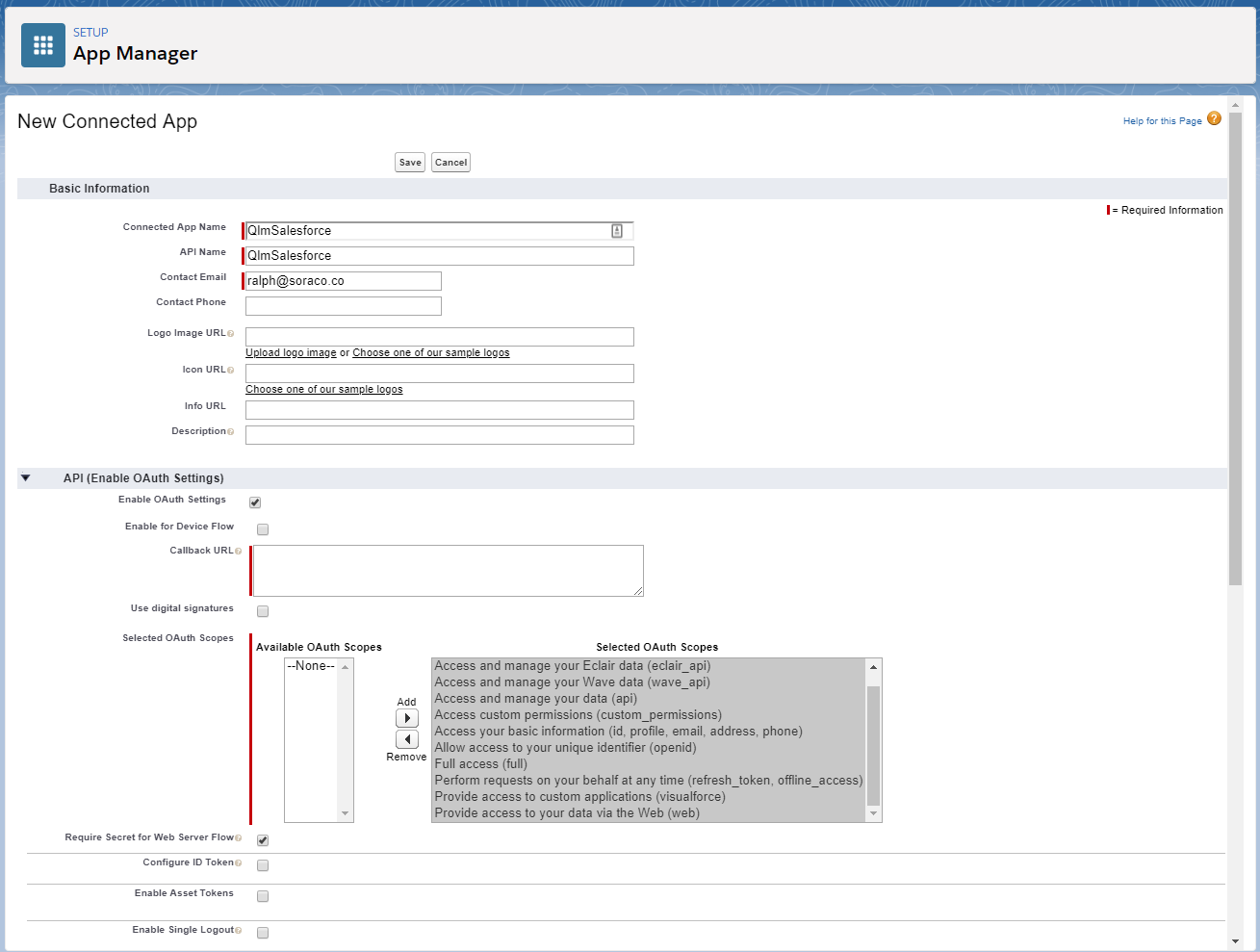Click sample logos link under Icon URL
The height and width of the screenshot is (952, 1260).
[x=324, y=390]
